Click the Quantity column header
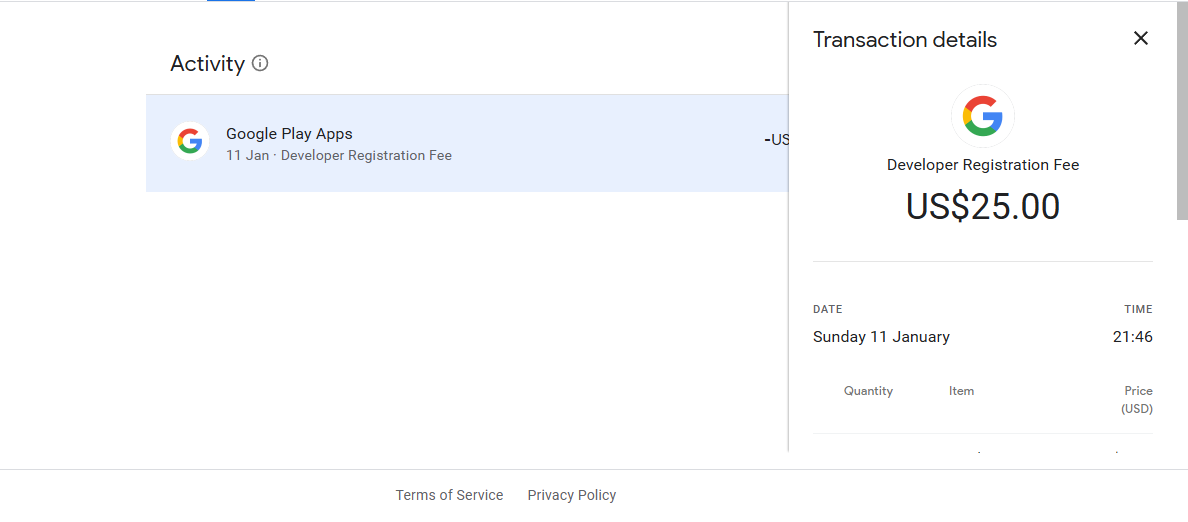This screenshot has height=522, width=1188. coord(868,391)
